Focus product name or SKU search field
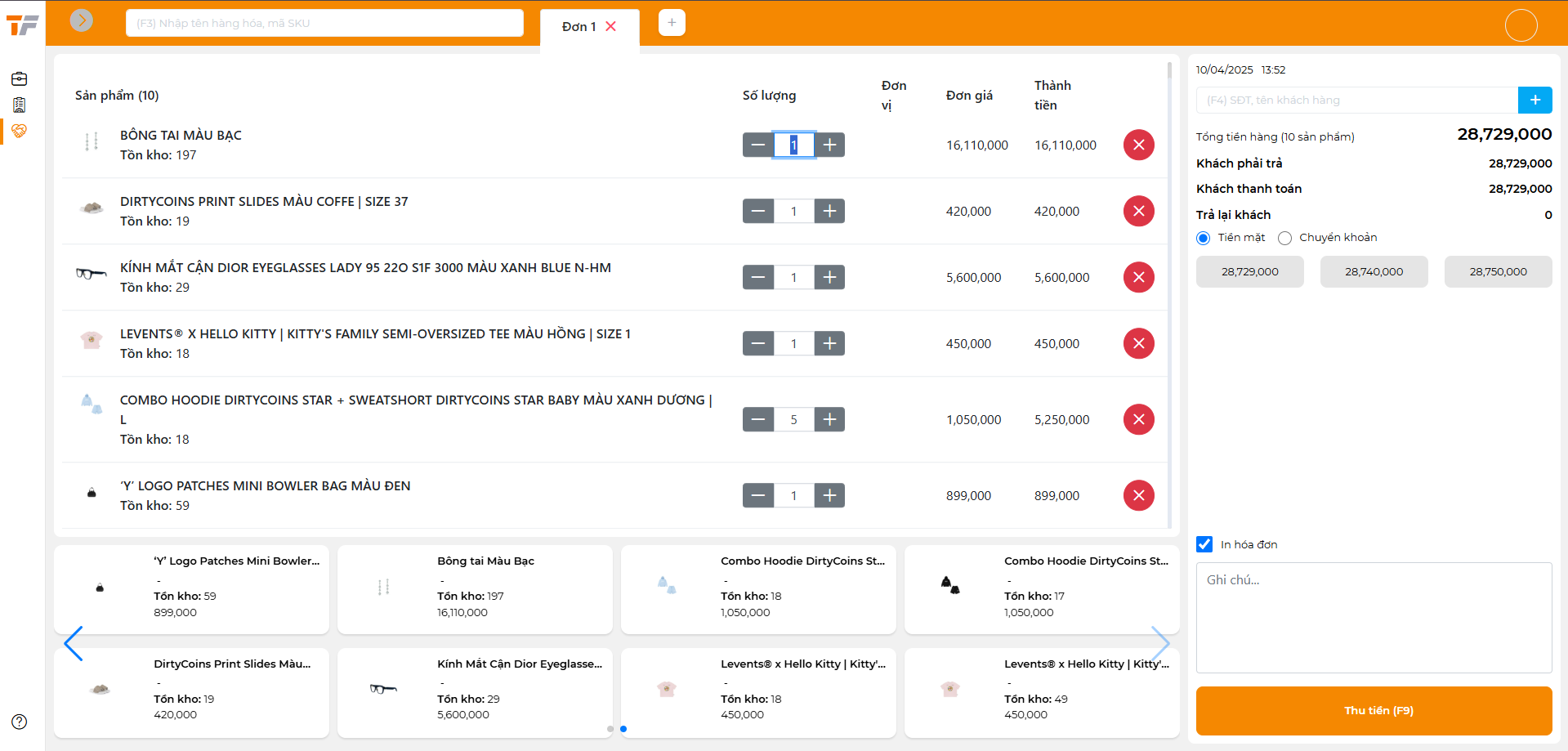The image size is (1568, 751). pyautogui.click(x=324, y=23)
